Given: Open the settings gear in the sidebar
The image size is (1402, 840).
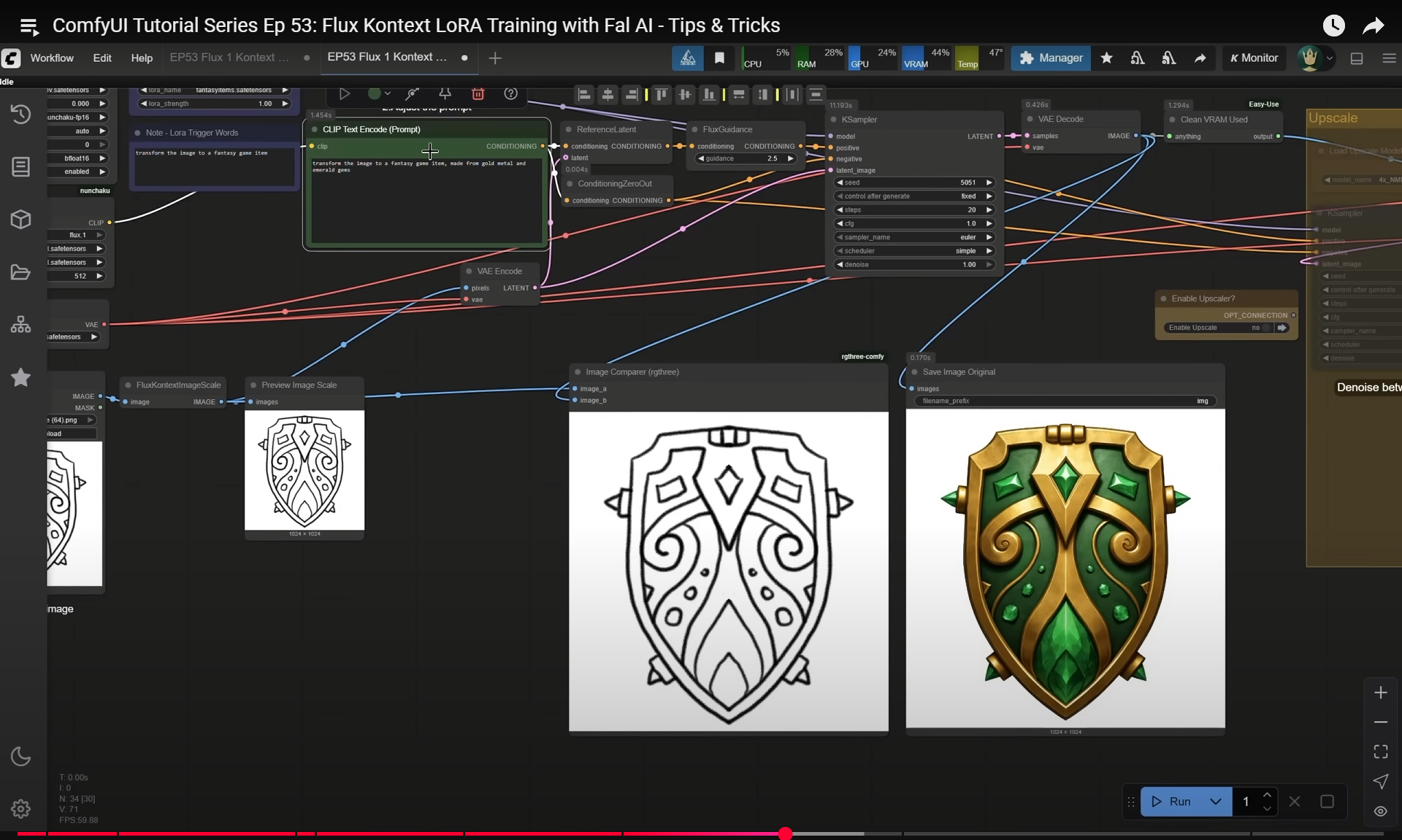Looking at the screenshot, I should click(x=20, y=809).
